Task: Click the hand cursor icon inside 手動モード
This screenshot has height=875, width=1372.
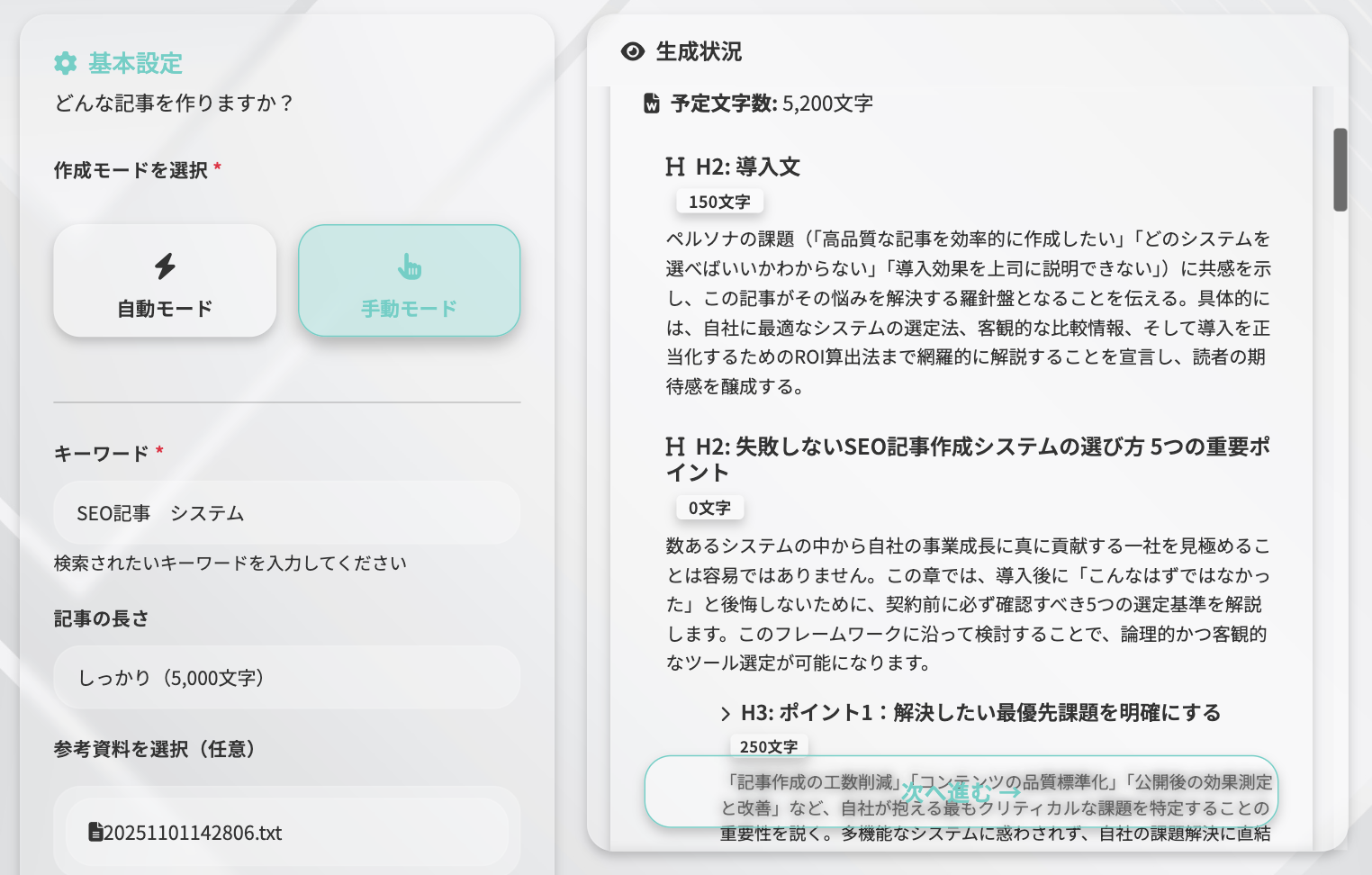Action: coord(409,267)
